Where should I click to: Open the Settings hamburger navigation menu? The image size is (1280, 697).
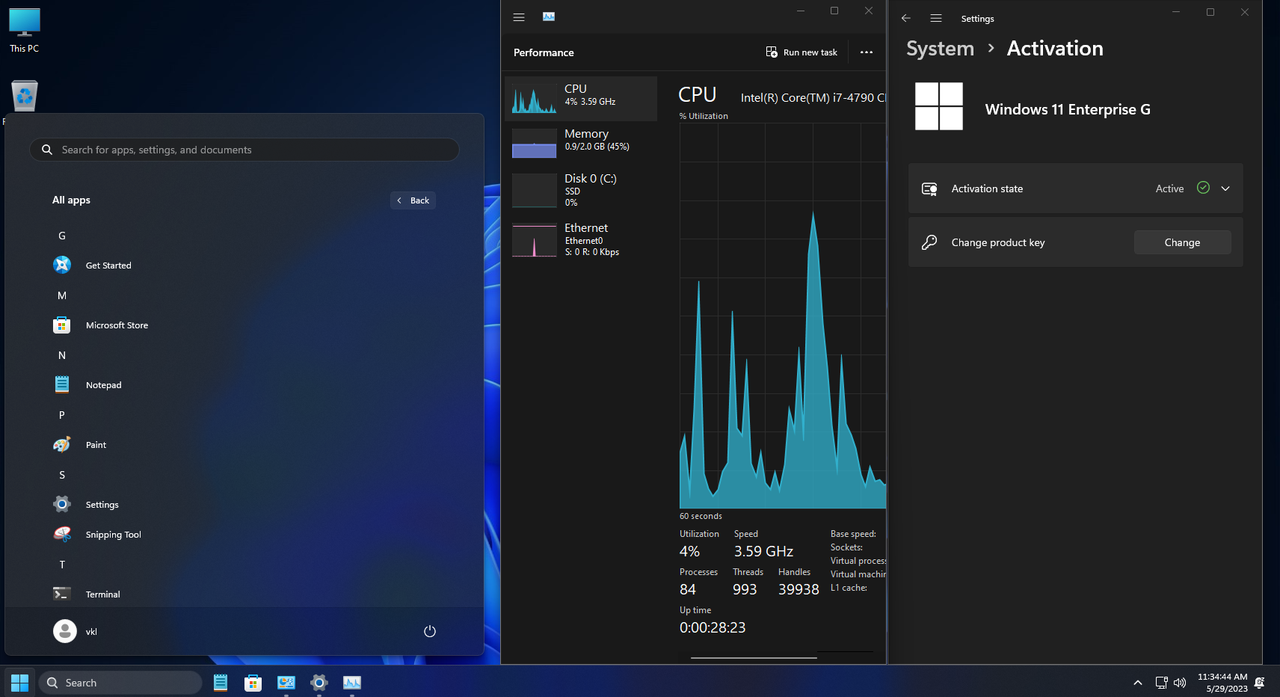click(x=936, y=18)
